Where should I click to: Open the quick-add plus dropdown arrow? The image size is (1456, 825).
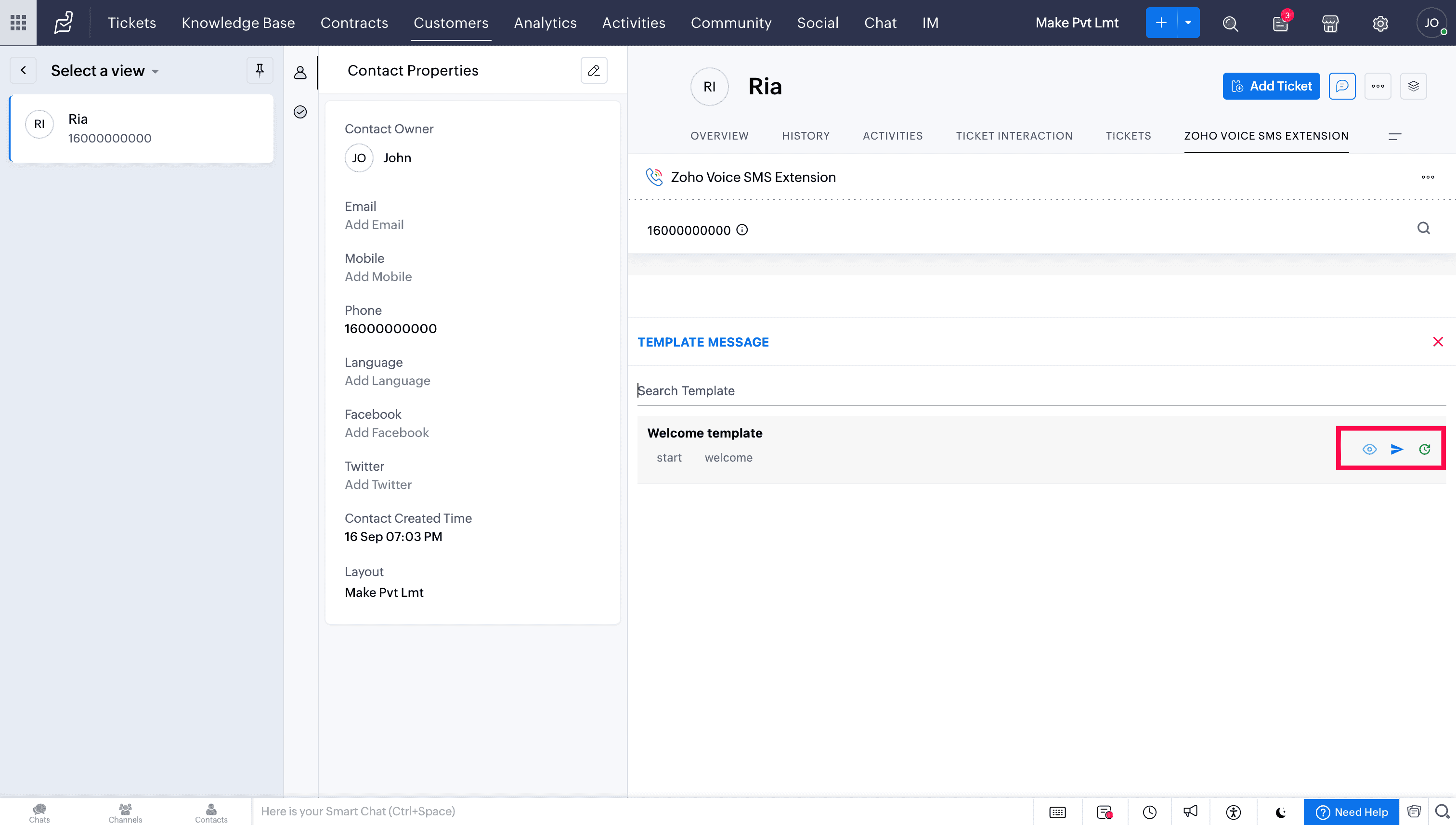point(1188,23)
